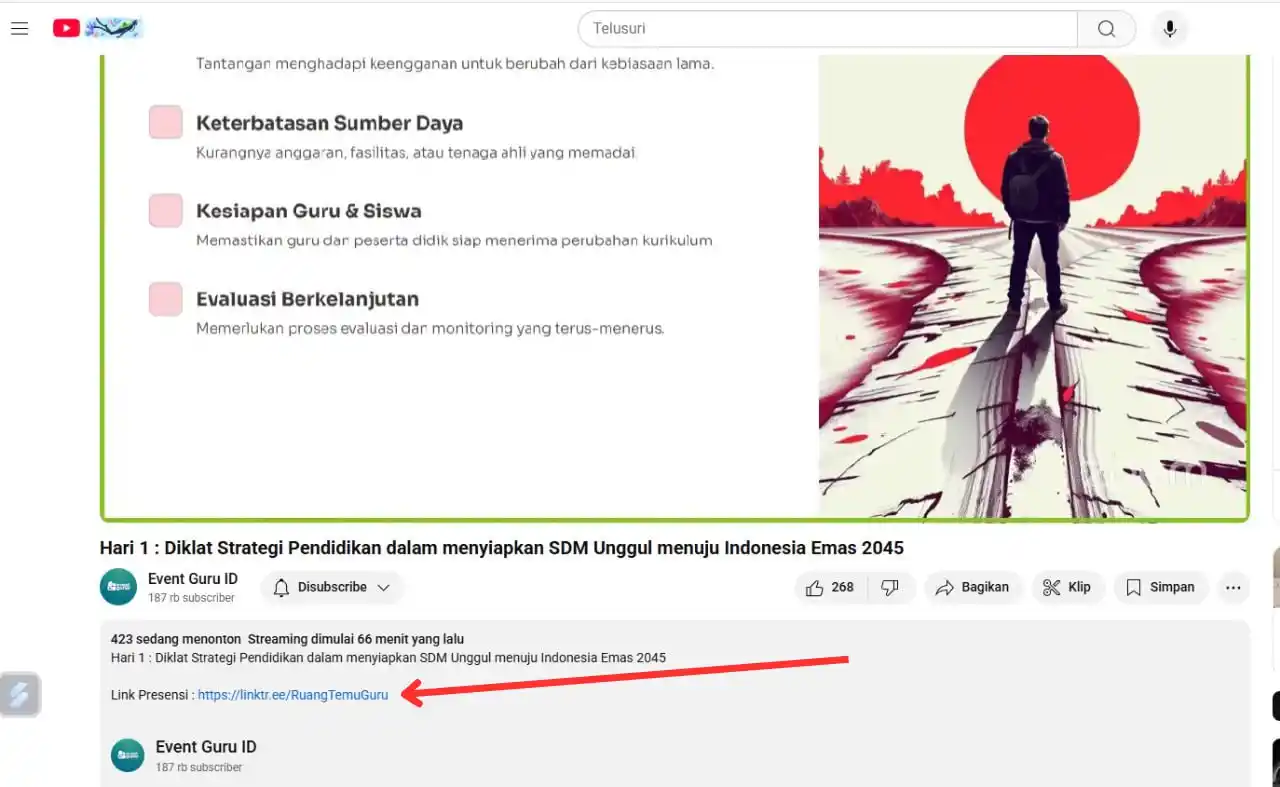The image size is (1280, 787).
Task: Click 'Keterbatasan Sumber Daya' heading in video
Action: click(329, 123)
